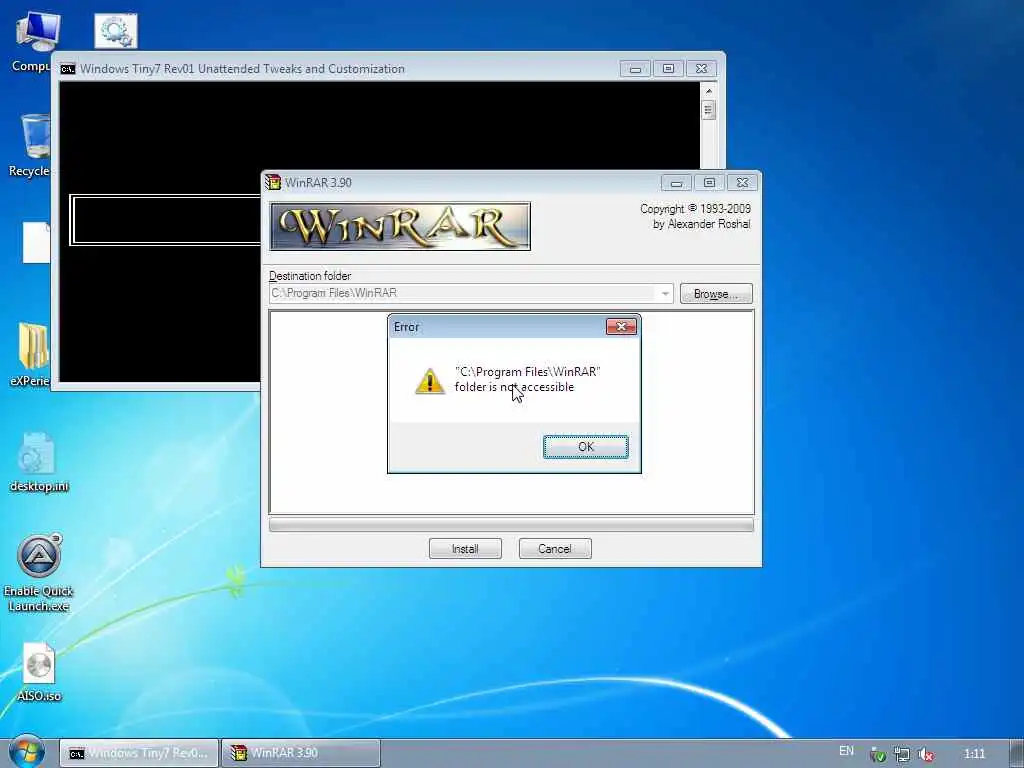Switch to WinRAR 3.90 taskbar button
This screenshot has width=1024, height=768.
pos(300,753)
